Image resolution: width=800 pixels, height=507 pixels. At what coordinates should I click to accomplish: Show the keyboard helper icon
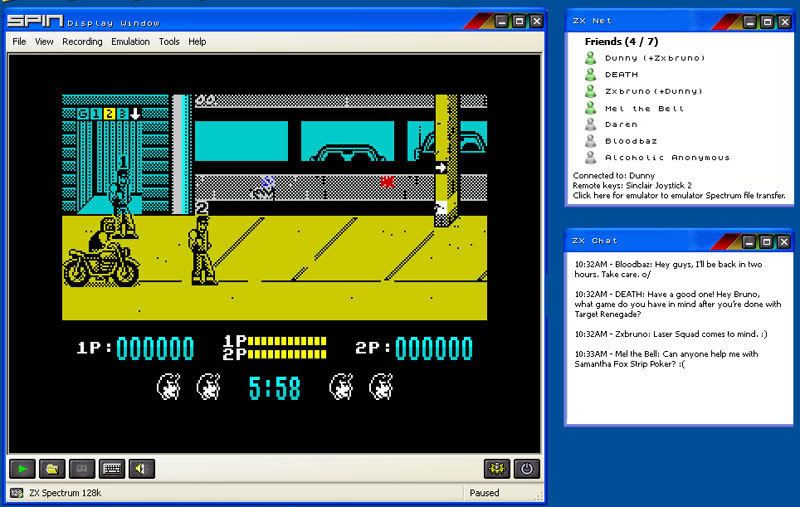[112, 468]
